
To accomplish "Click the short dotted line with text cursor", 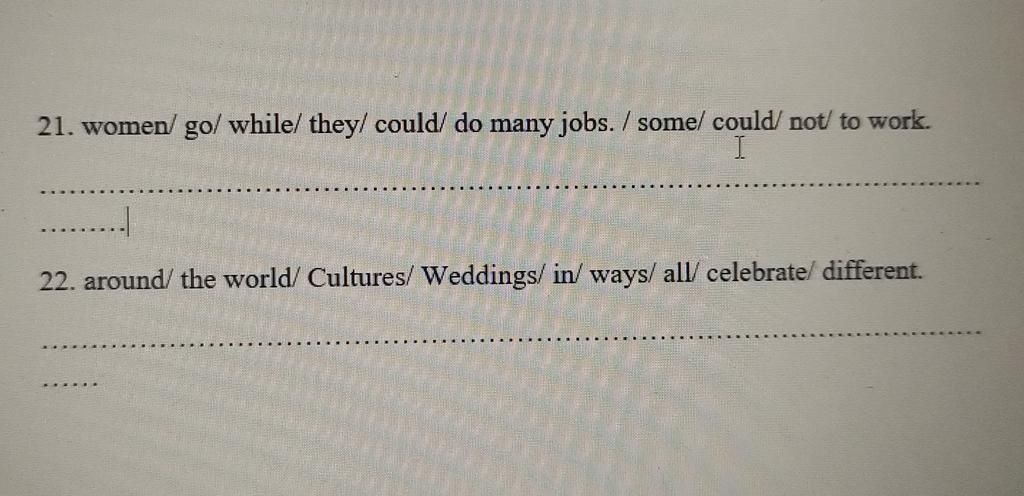I will (x=84, y=228).
